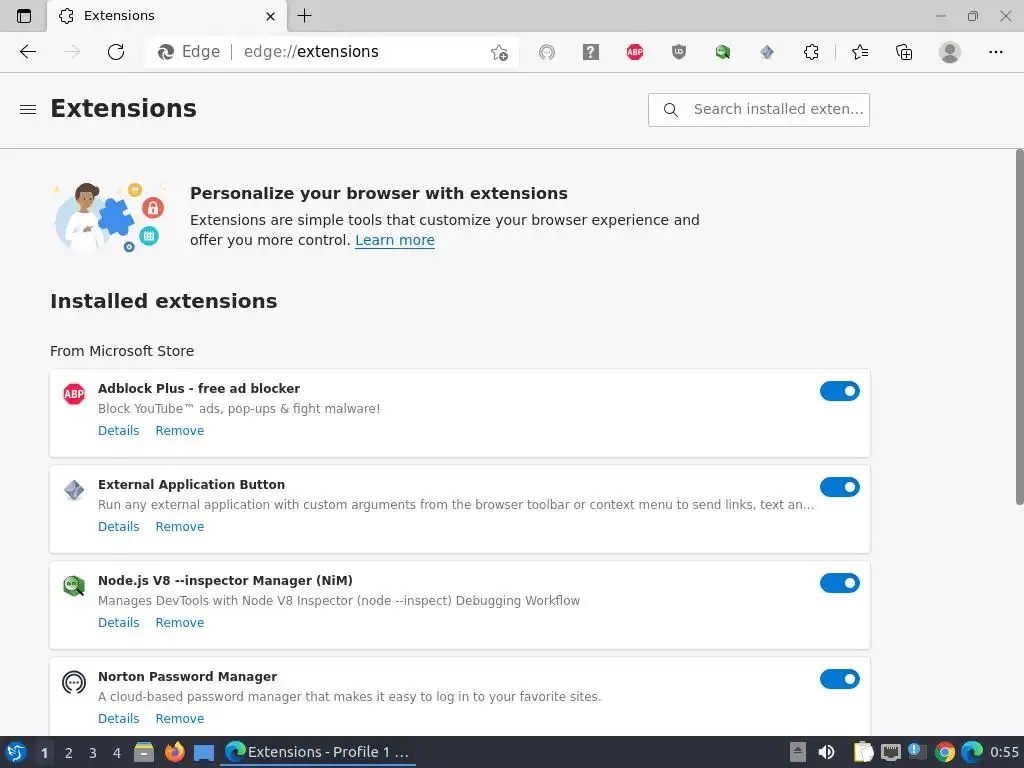Click the NiM extension icon in list

[x=74, y=586]
